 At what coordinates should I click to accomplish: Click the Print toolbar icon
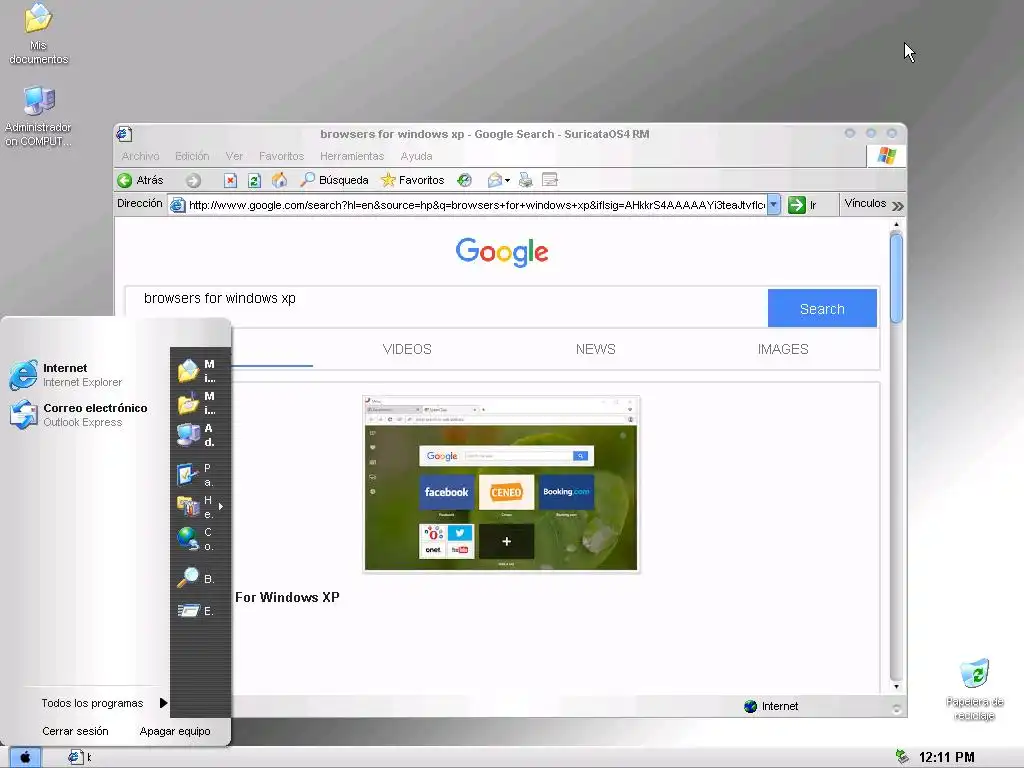click(x=526, y=180)
